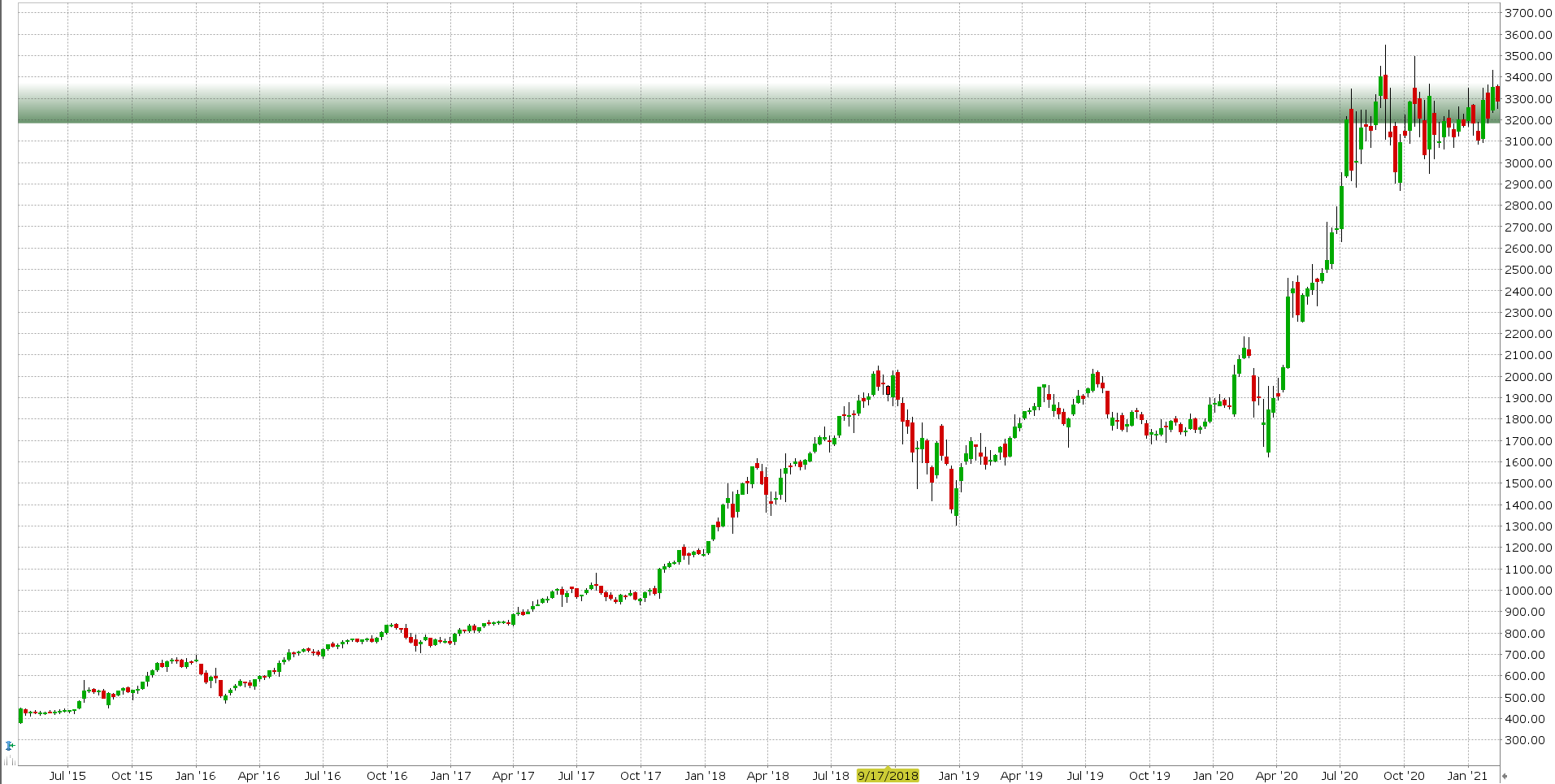Click the 2000.00 price axis label
This screenshot has width=1555, height=784.
1528,377
